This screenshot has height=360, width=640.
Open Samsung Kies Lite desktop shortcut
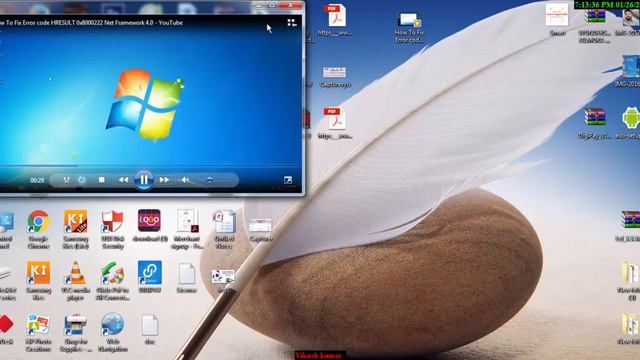point(76,229)
